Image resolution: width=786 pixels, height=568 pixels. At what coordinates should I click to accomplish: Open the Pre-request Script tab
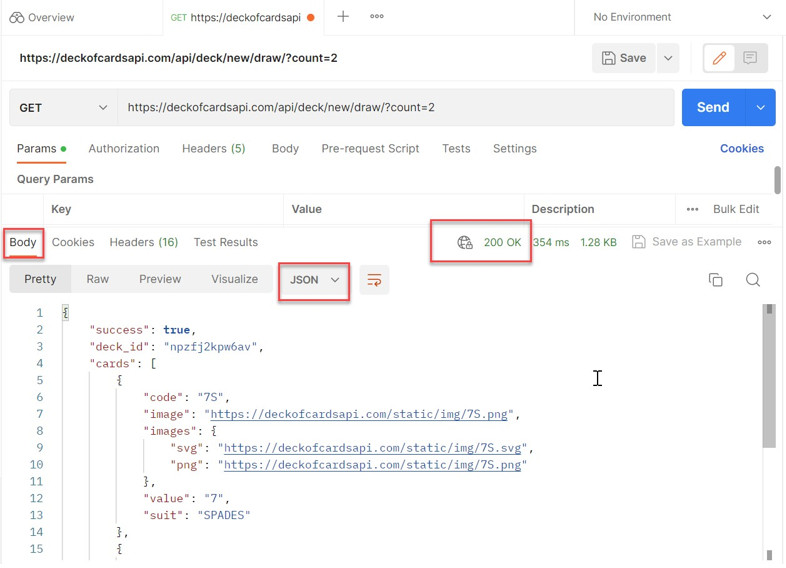[x=370, y=149]
